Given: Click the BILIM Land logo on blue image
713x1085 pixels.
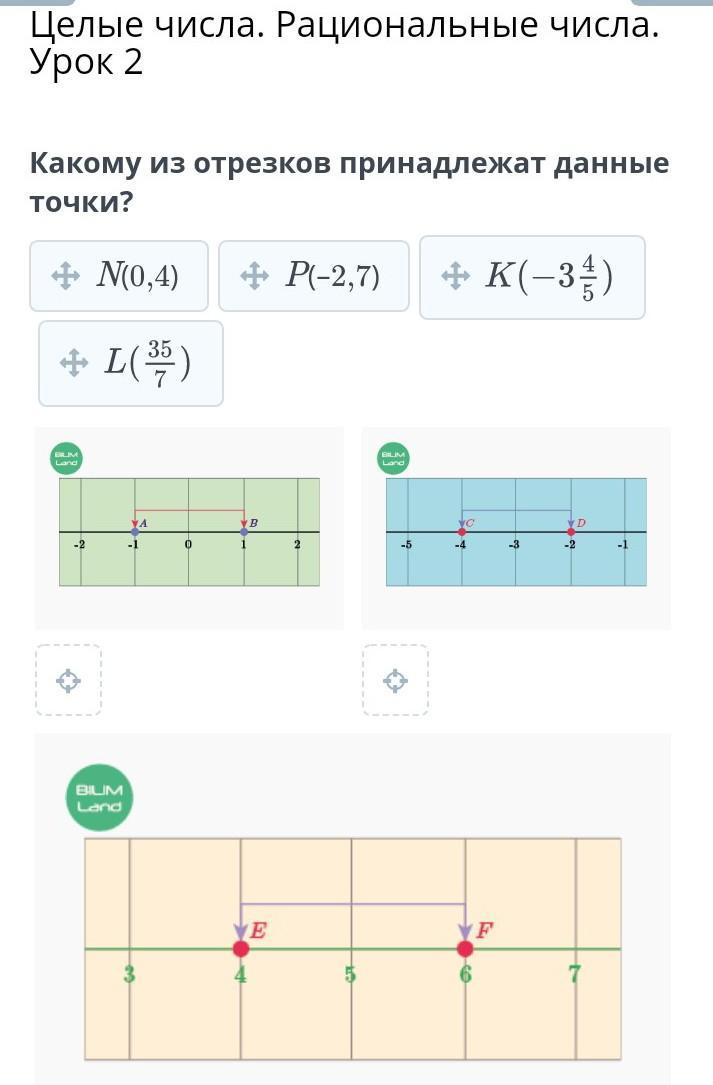Looking at the screenshot, I should (x=393, y=458).
